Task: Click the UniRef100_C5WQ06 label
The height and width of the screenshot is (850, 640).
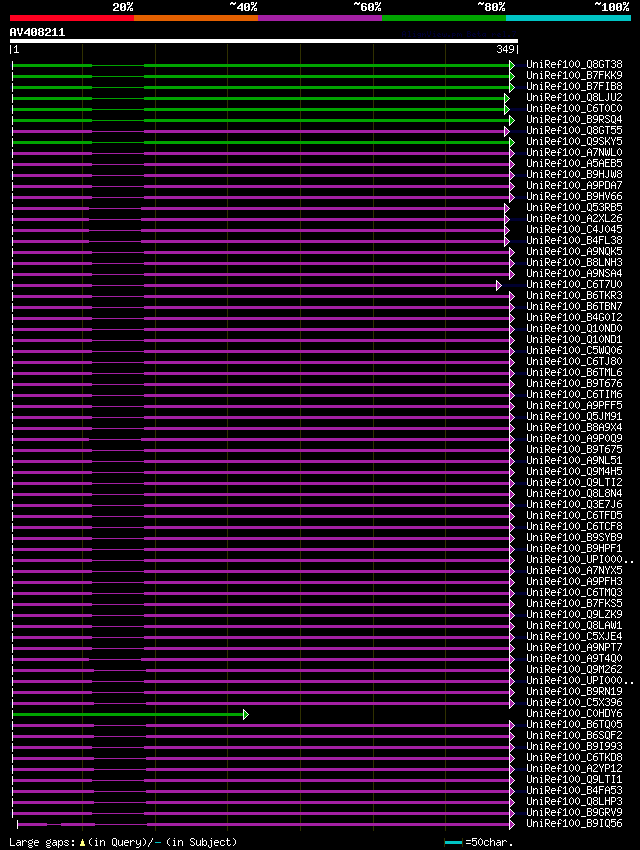Action: pos(574,350)
